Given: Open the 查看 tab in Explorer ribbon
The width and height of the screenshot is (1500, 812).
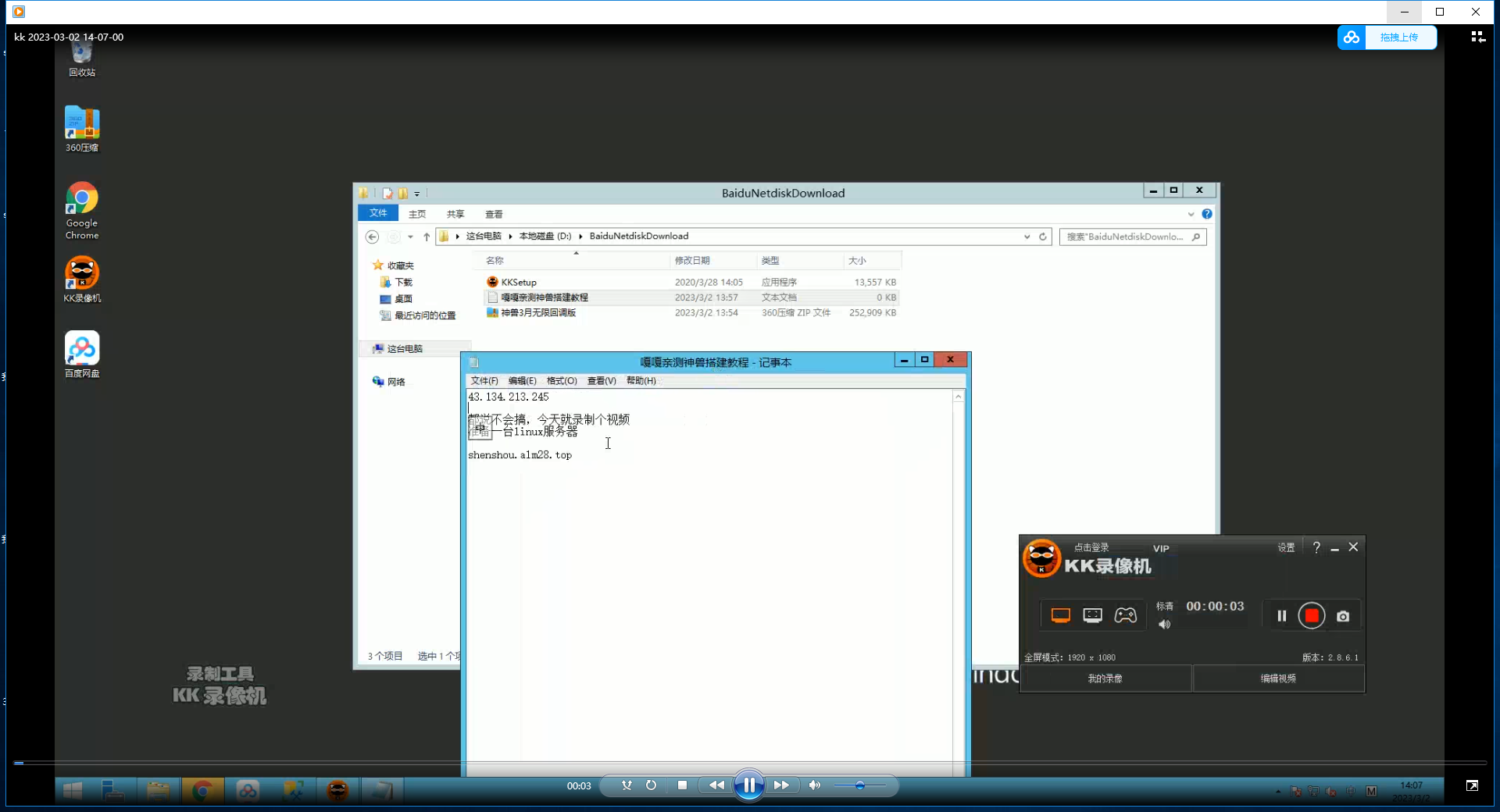Looking at the screenshot, I should [494, 214].
